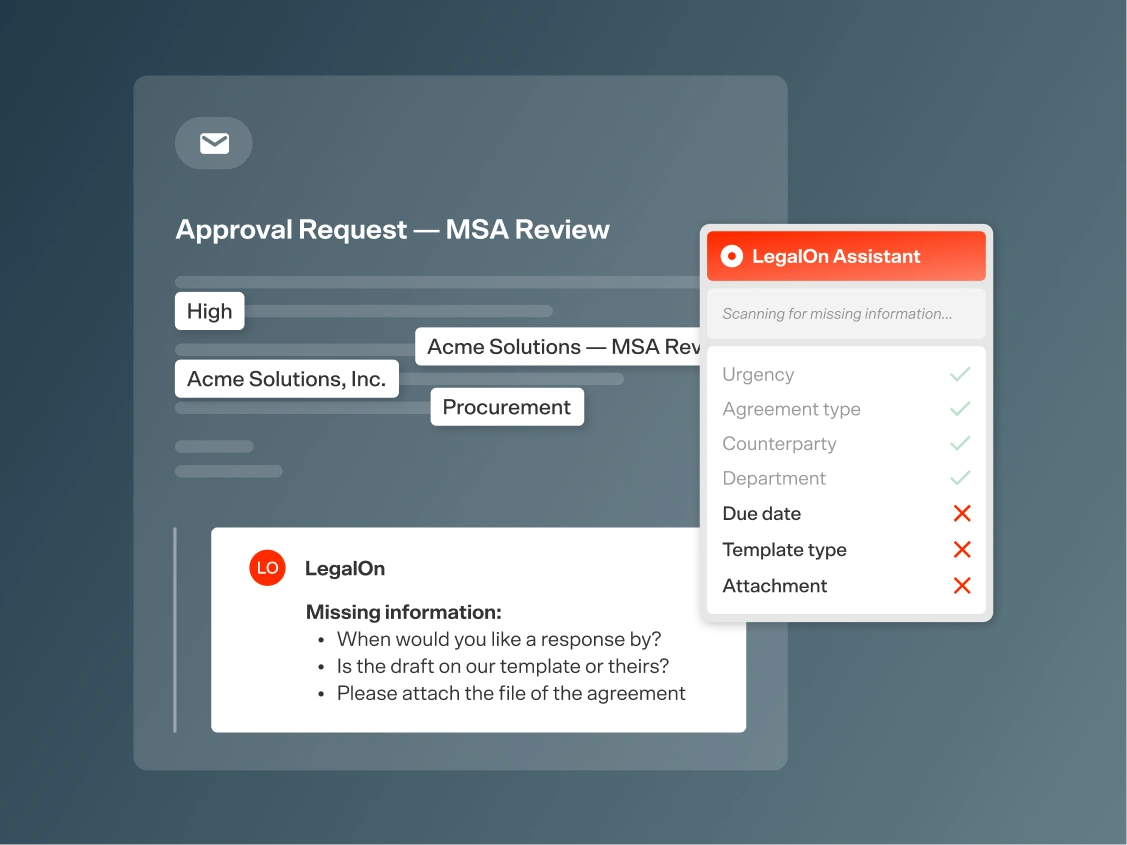Select the High urgency tag

tap(210, 311)
